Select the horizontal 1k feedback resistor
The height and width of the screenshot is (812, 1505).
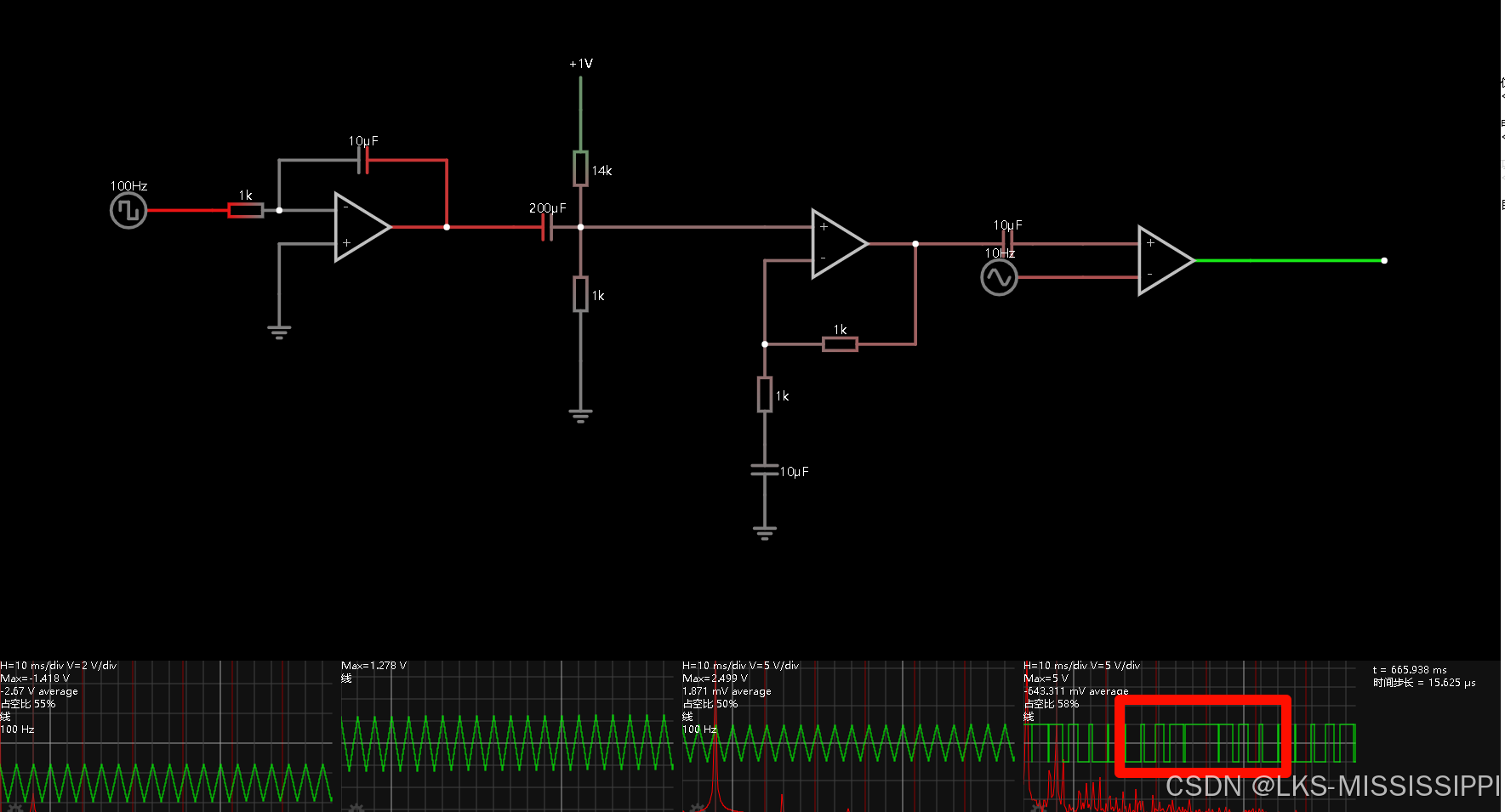click(840, 344)
